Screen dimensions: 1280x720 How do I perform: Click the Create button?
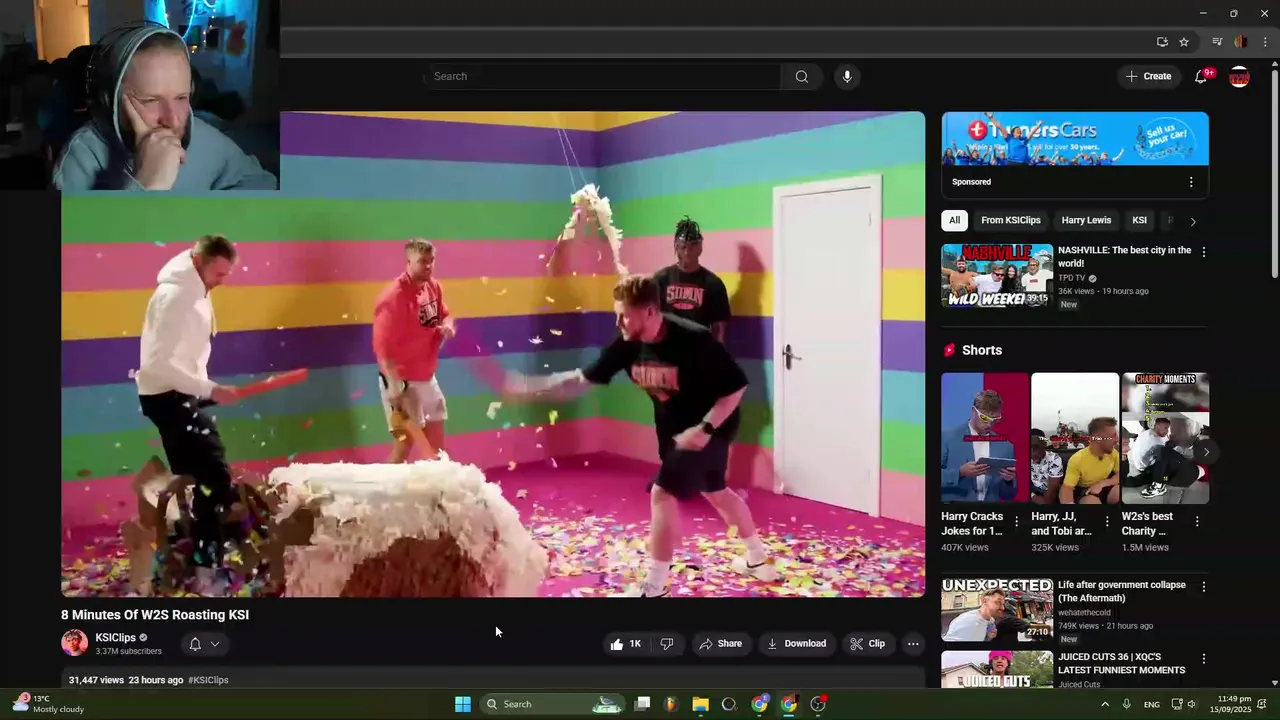[x=1149, y=77]
